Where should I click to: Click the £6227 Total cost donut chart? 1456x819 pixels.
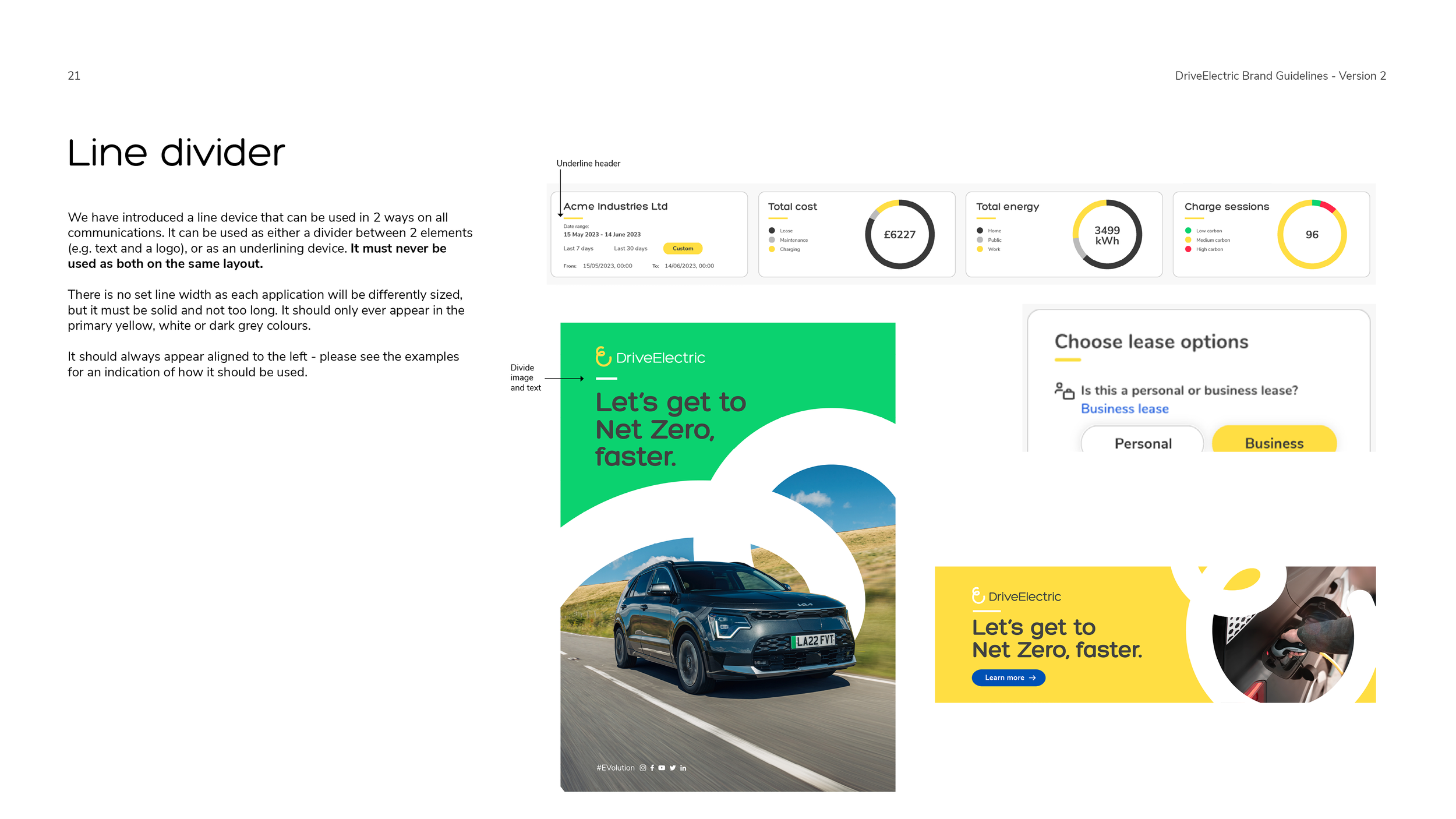(x=899, y=234)
